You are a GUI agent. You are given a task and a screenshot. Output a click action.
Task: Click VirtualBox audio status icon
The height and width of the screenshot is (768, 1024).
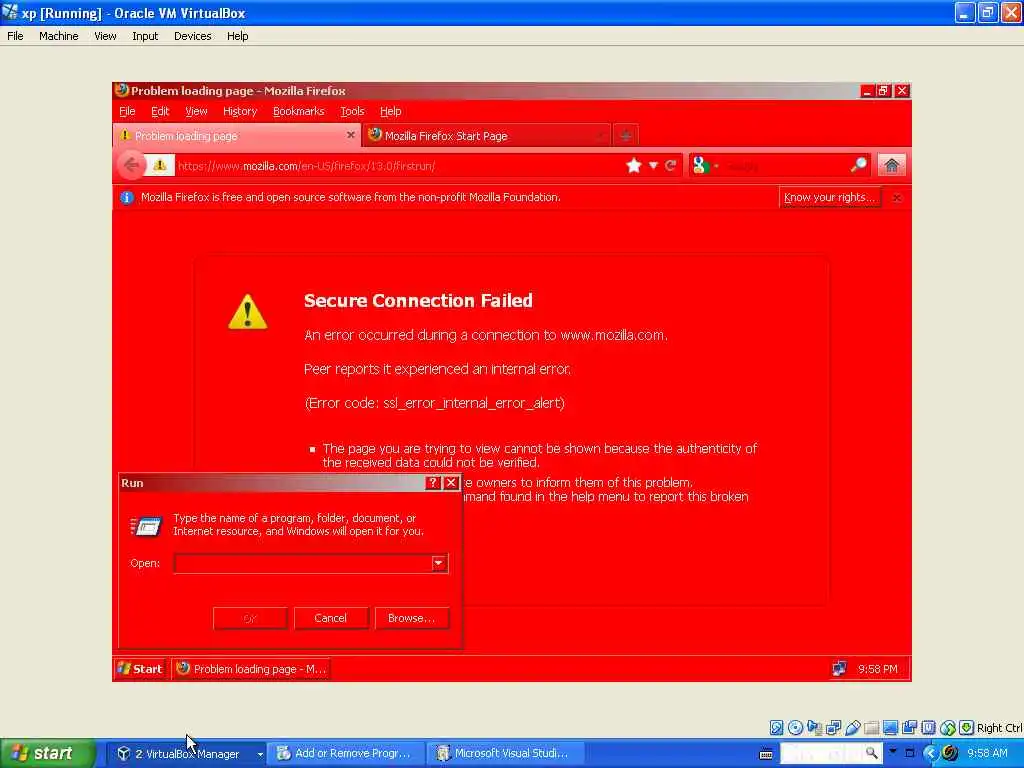(814, 728)
